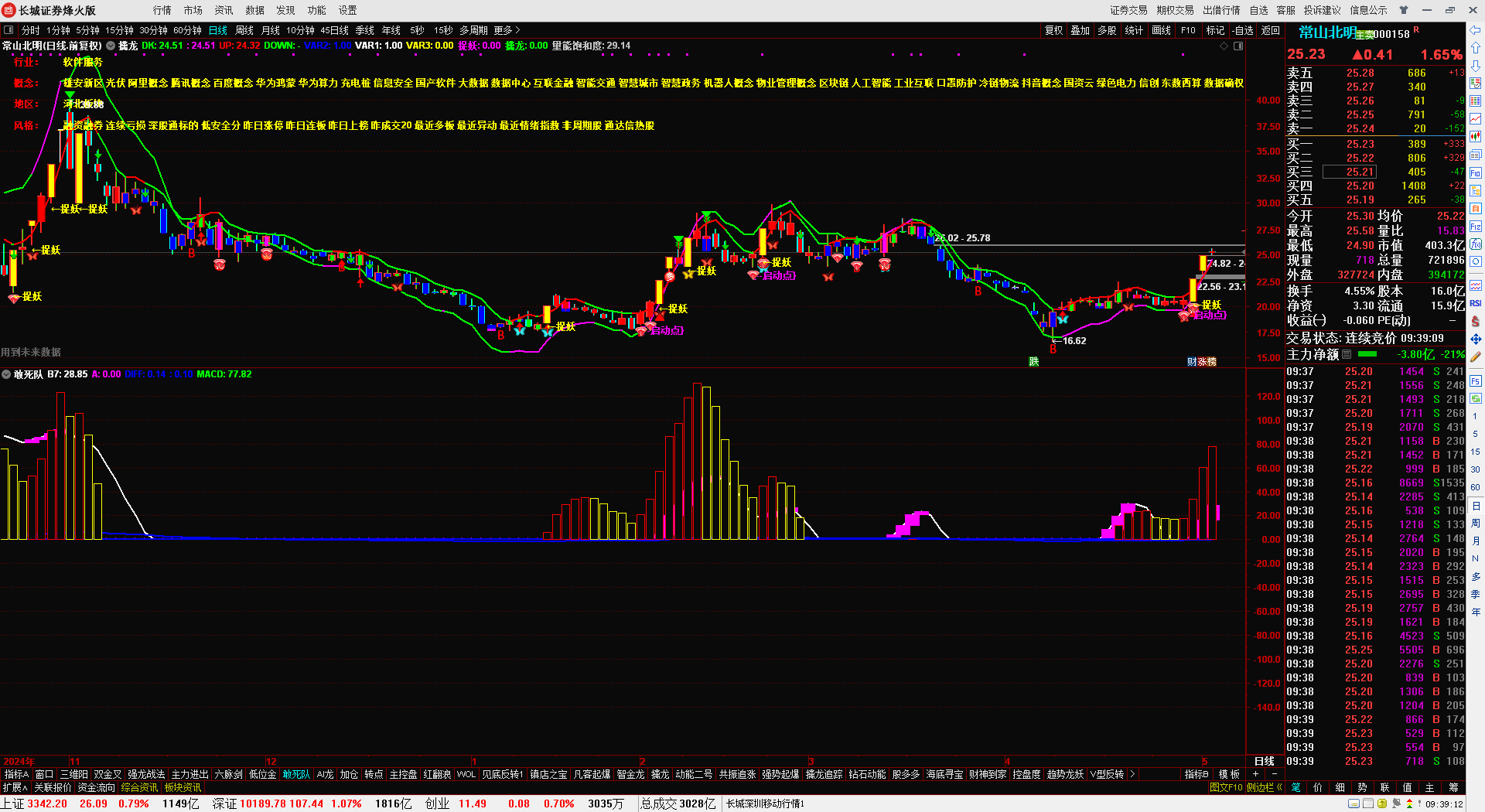
Task: Open the 资讯 menu
Action: [224, 10]
